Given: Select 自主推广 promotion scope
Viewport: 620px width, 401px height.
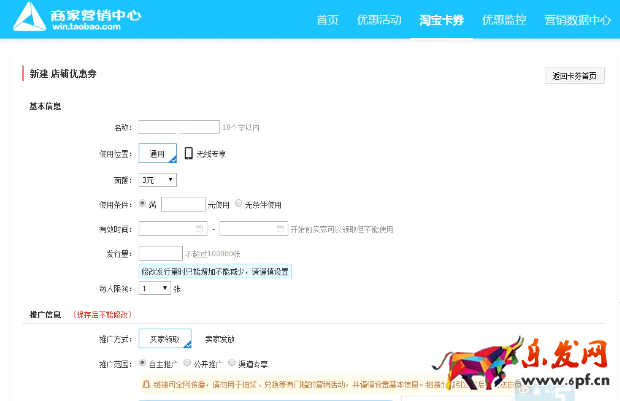Looking at the screenshot, I should click(142, 363).
